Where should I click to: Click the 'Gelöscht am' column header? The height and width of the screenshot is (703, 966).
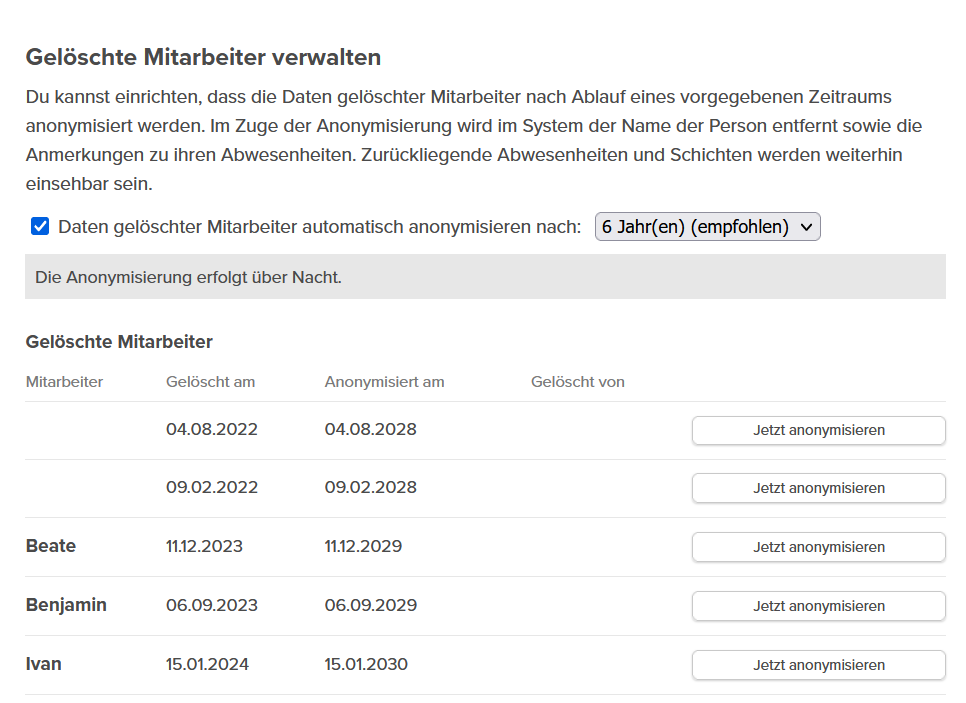[210, 382]
